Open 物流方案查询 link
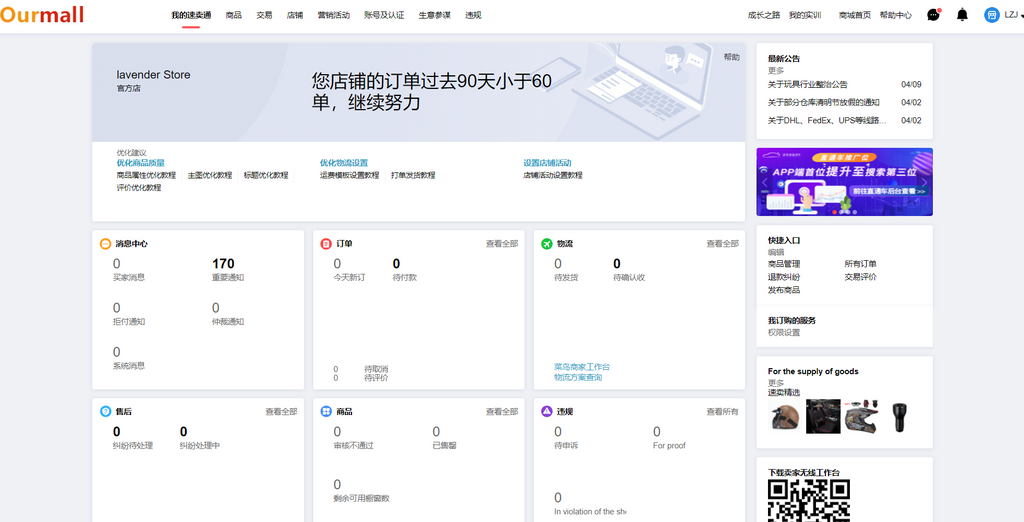 (578, 377)
